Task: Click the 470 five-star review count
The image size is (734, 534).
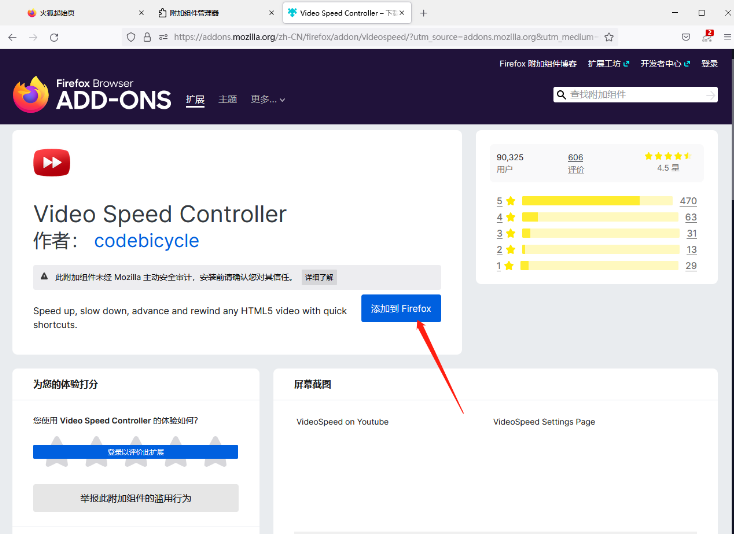Action: pyautogui.click(x=688, y=201)
